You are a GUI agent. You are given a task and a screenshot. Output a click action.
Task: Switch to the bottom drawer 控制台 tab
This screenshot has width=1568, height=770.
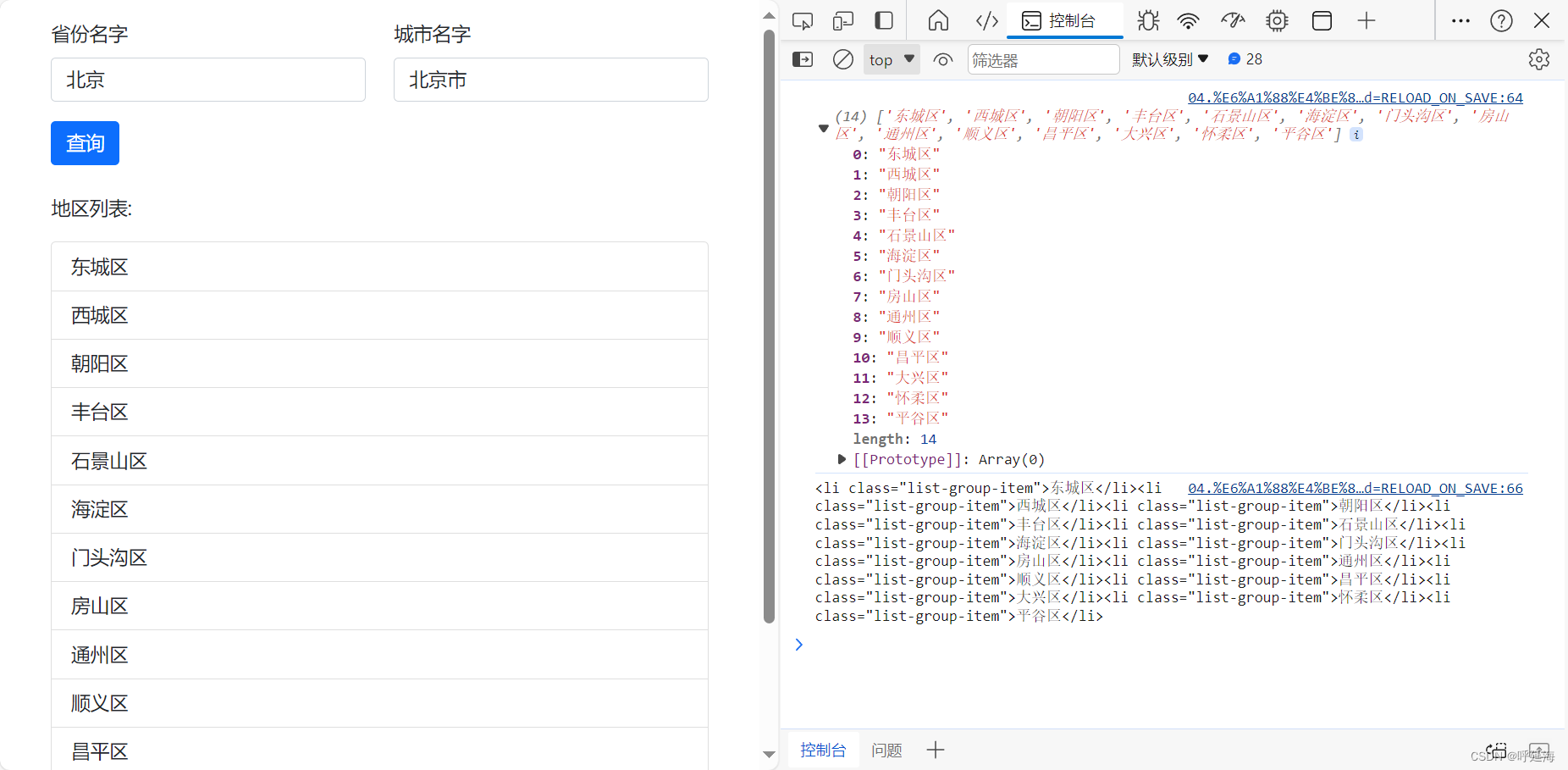coord(823,750)
